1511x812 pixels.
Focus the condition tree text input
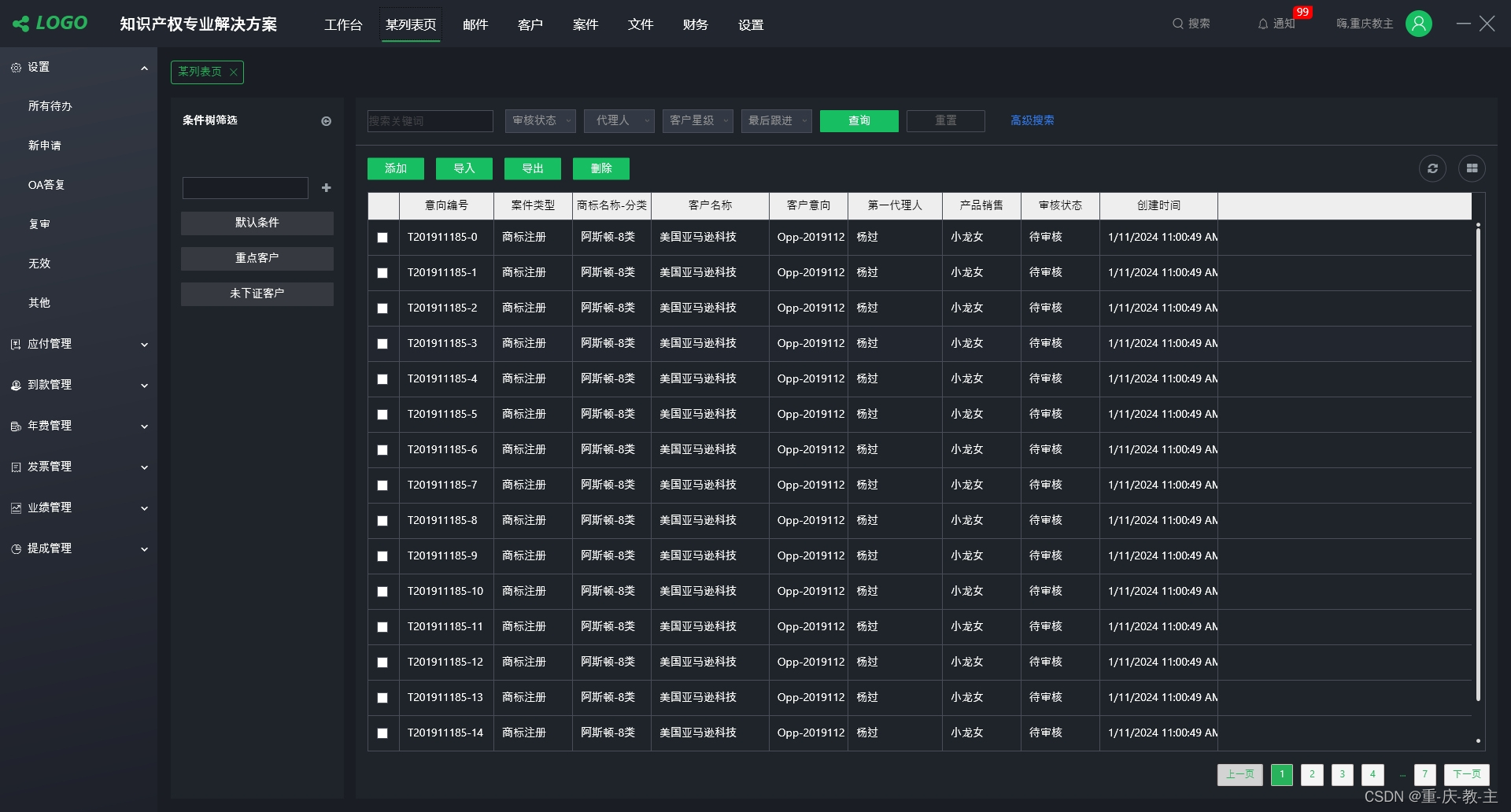pyautogui.click(x=246, y=188)
